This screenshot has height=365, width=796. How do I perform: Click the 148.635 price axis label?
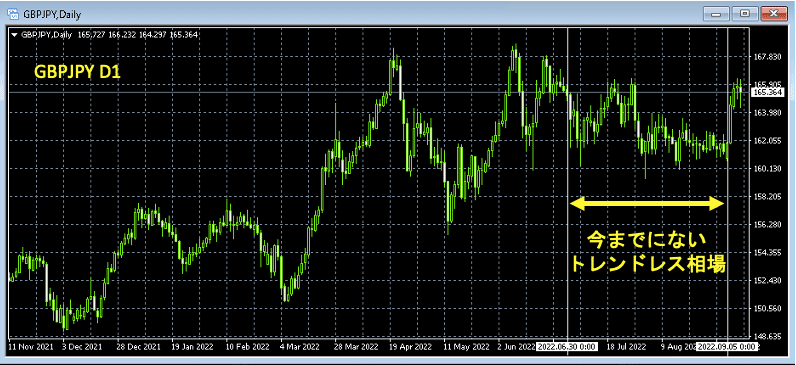coord(767,336)
